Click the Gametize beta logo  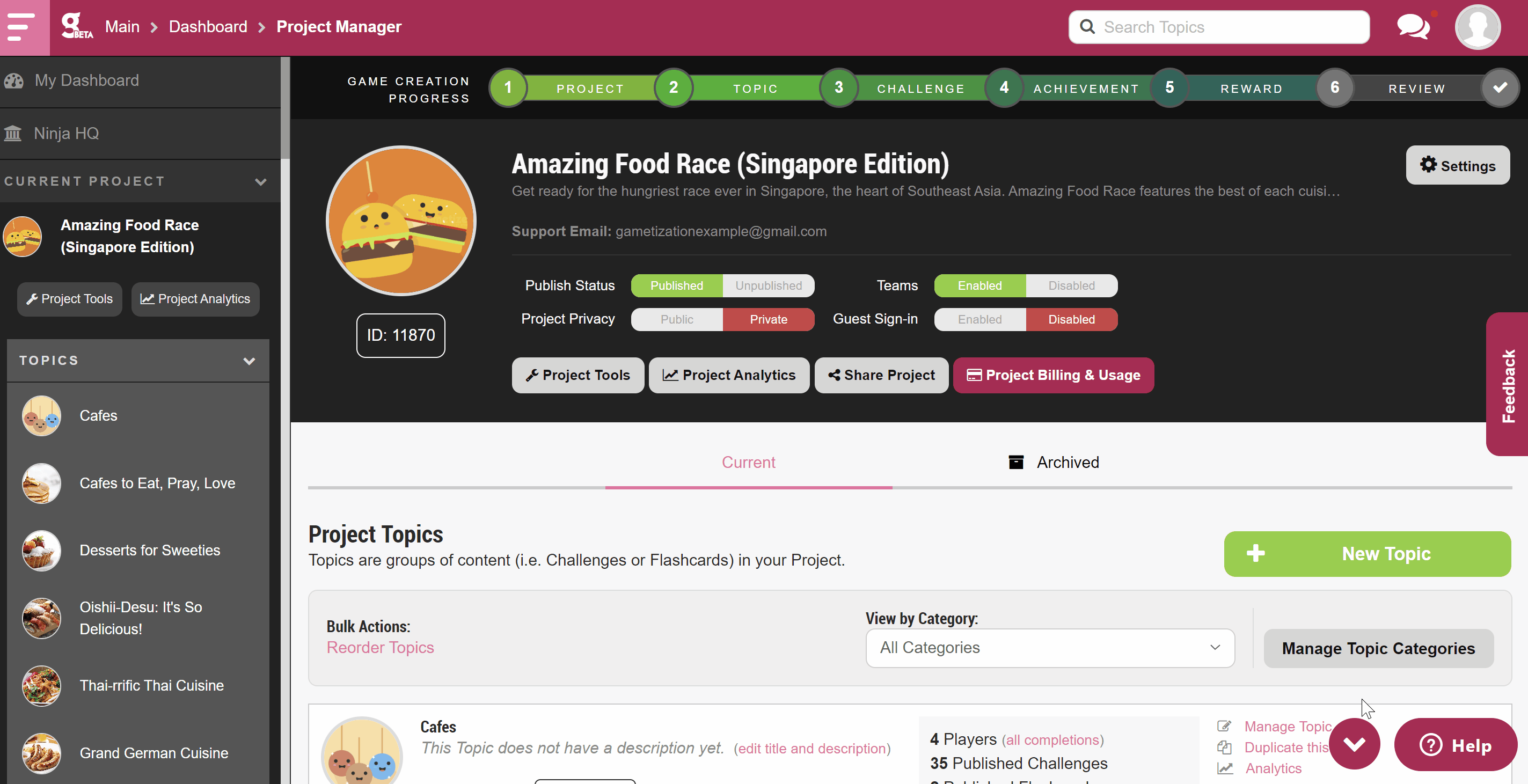click(x=77, y=27)
